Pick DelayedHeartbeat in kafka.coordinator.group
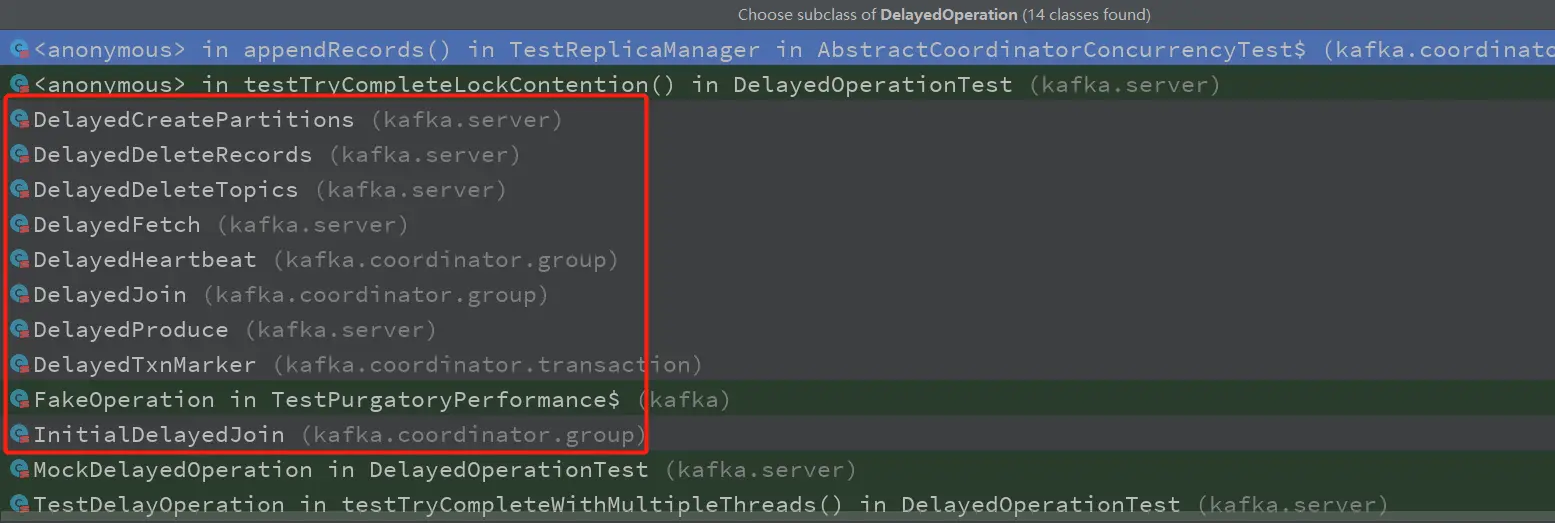 [x=145, y=260]
